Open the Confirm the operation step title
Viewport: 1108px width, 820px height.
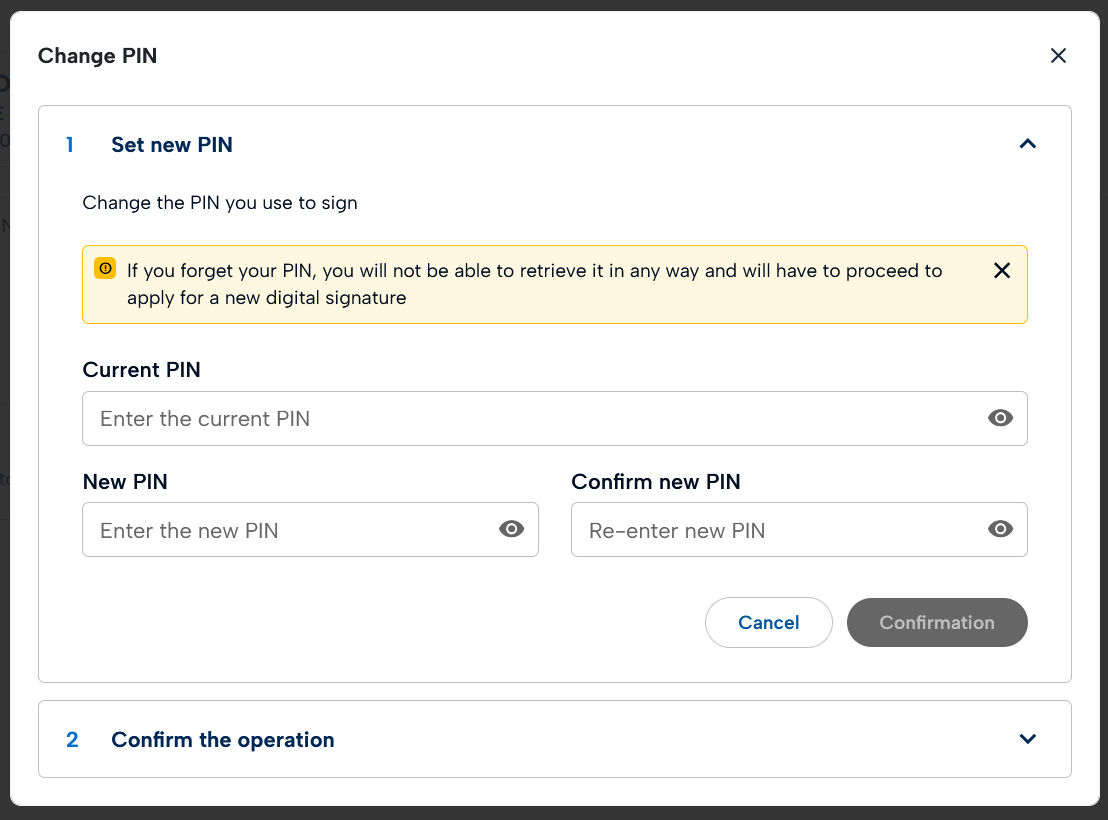click(223, 740)
